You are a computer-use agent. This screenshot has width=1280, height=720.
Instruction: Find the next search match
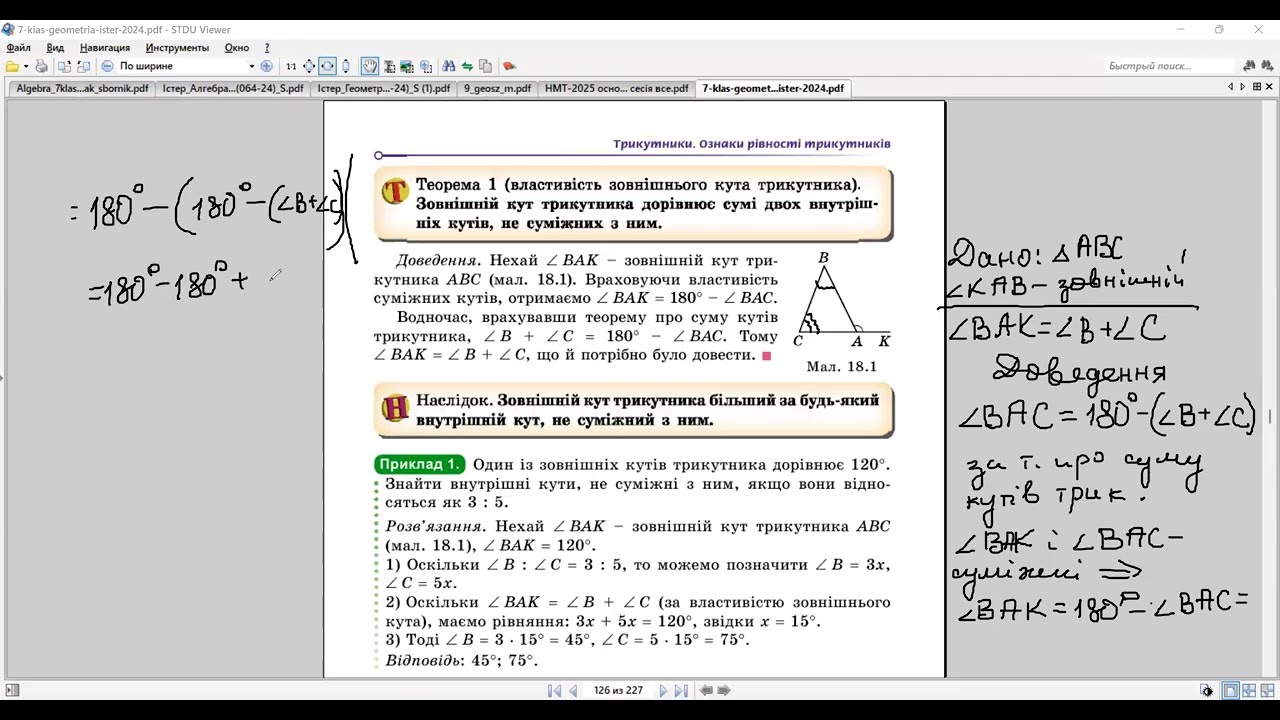[1266, 66]
